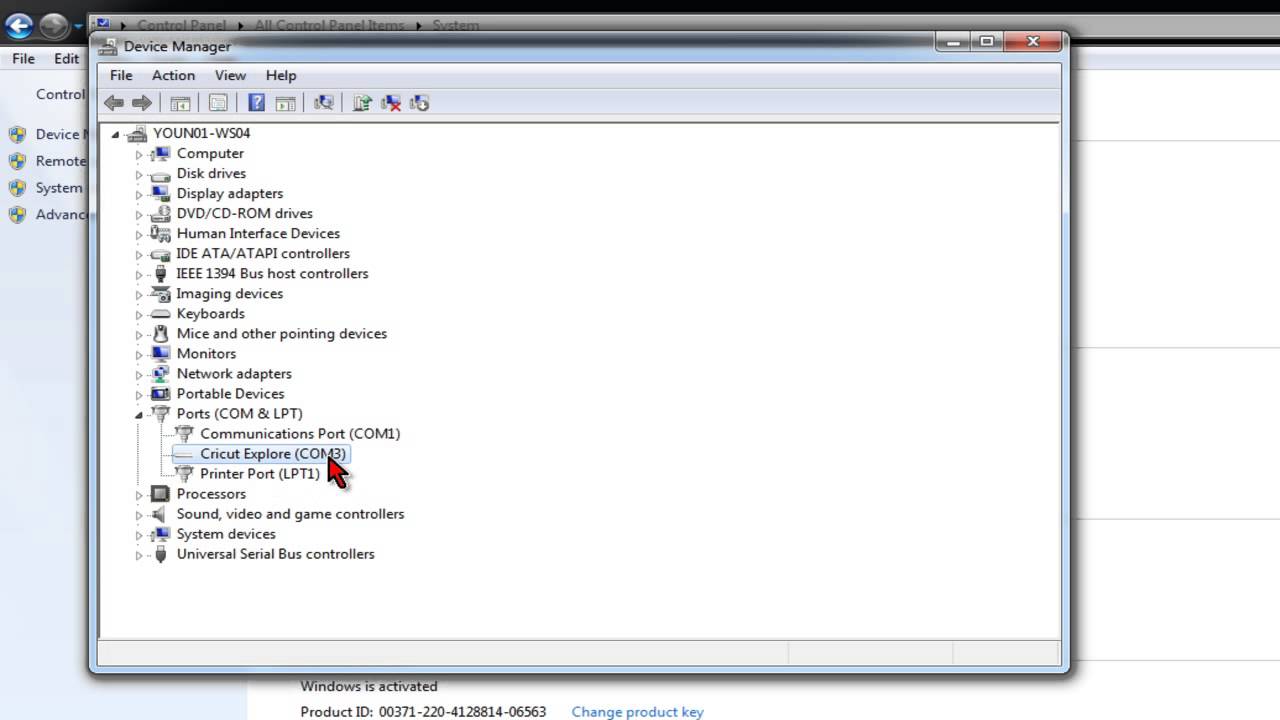Viewport: 1280px width, 720px height.
Task: Toggle the Show/Hide Console Tree toolbar icon
Action: pos(180,103)
